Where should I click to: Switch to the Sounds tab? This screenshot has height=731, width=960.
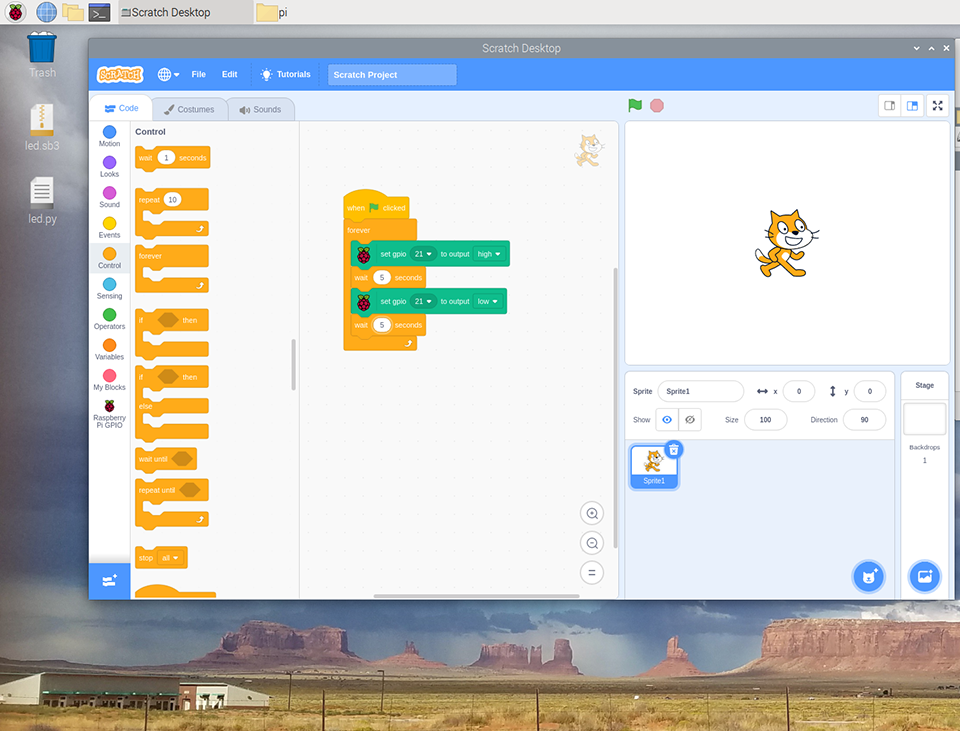click(261, 110)
